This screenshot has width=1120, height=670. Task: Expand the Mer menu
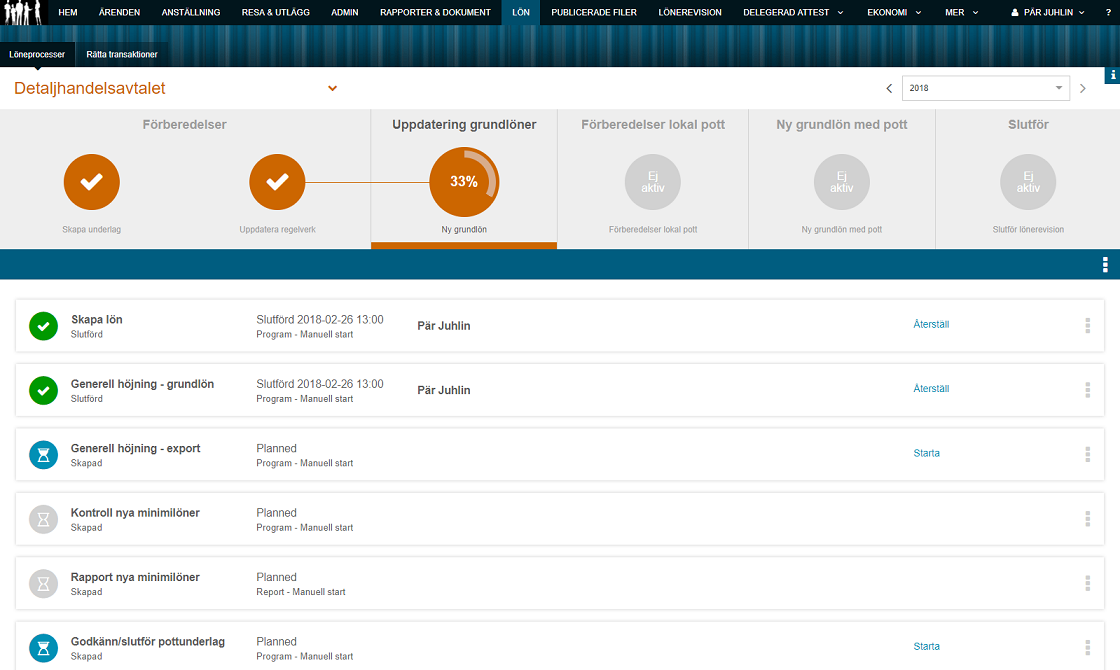click(961, 12)
